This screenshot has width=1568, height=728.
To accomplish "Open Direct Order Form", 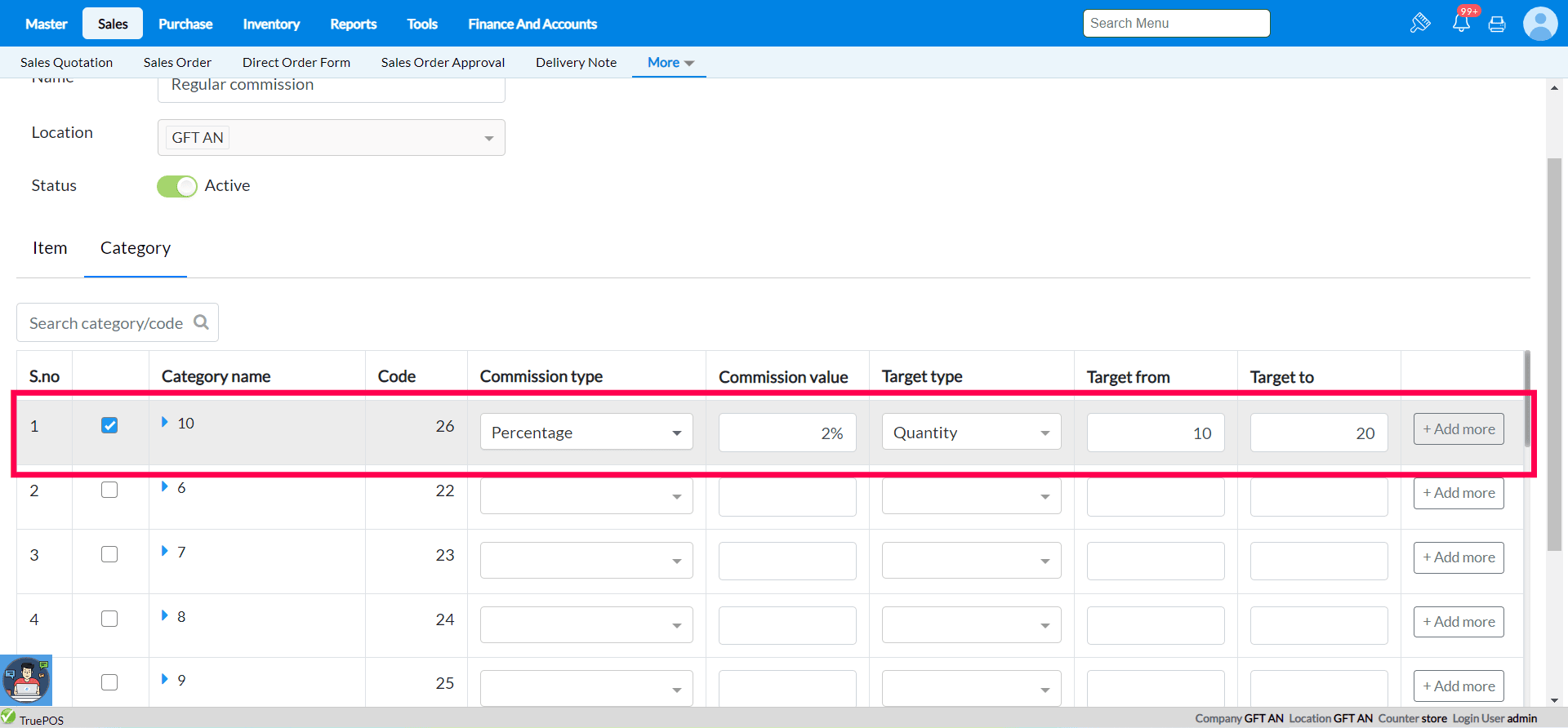I will [x=296, y=62].
